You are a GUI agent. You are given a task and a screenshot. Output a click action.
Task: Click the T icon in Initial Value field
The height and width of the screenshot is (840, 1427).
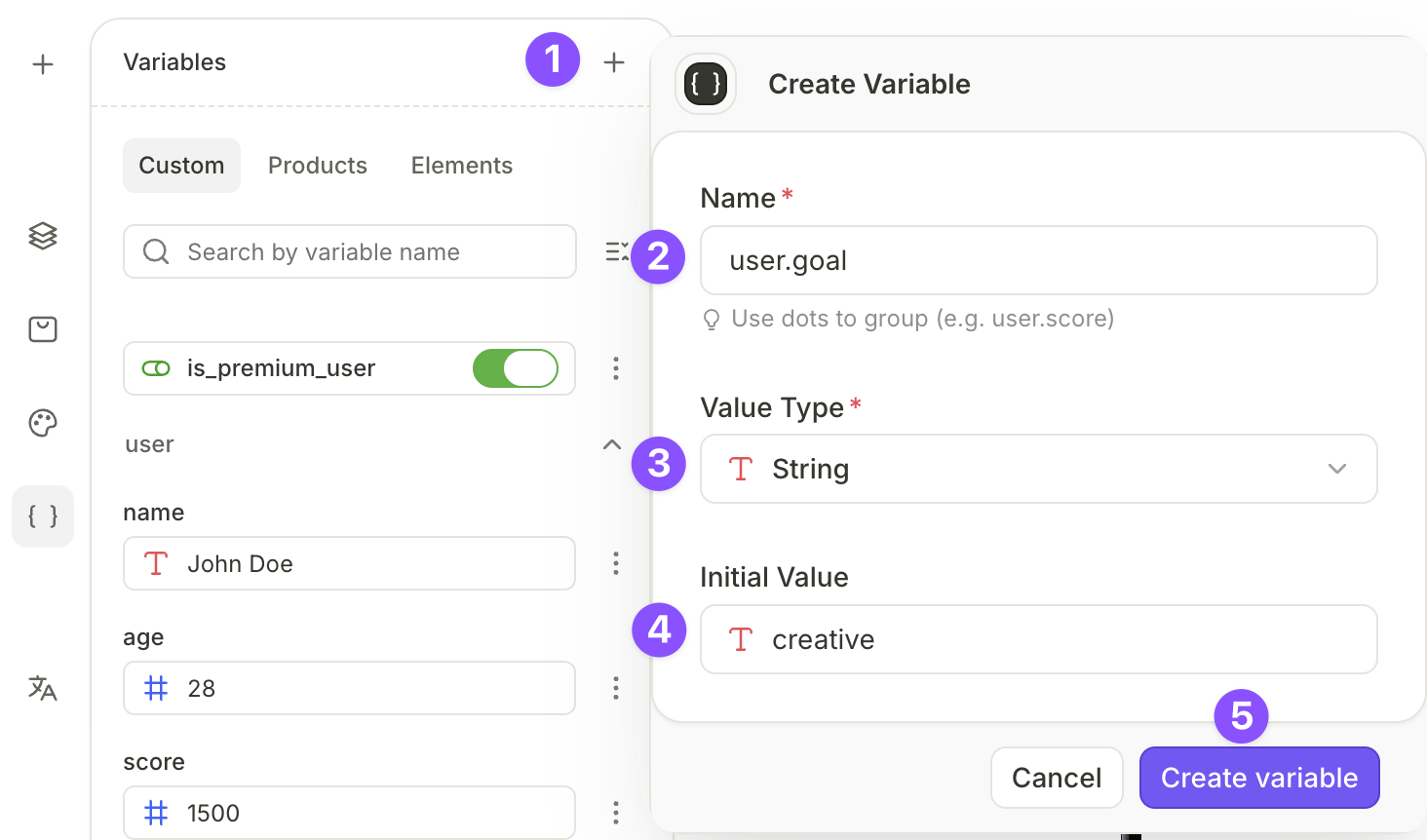click(x=741, y=639)
